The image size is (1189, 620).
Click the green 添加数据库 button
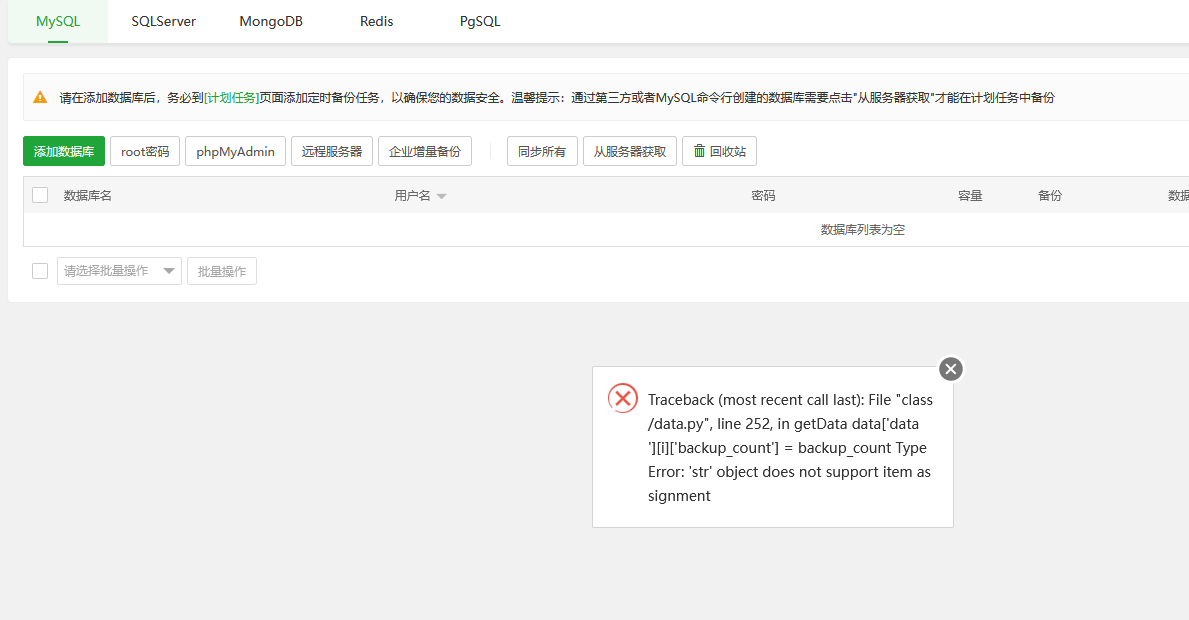(64, 152)
